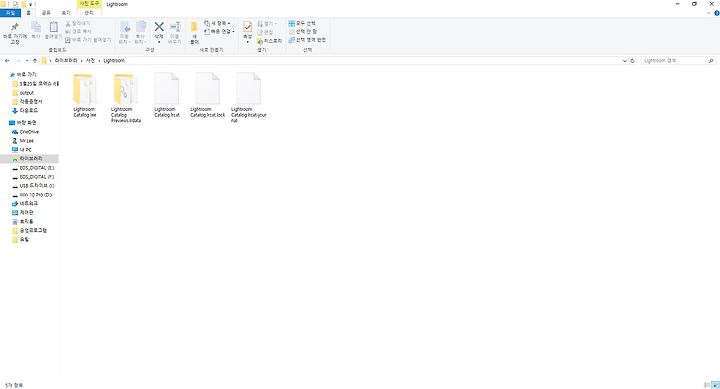Image resolution: width=720 pixels, height=389 pixels.
Task: Open the File (파일) tab
Action: [x=10, y=13]
